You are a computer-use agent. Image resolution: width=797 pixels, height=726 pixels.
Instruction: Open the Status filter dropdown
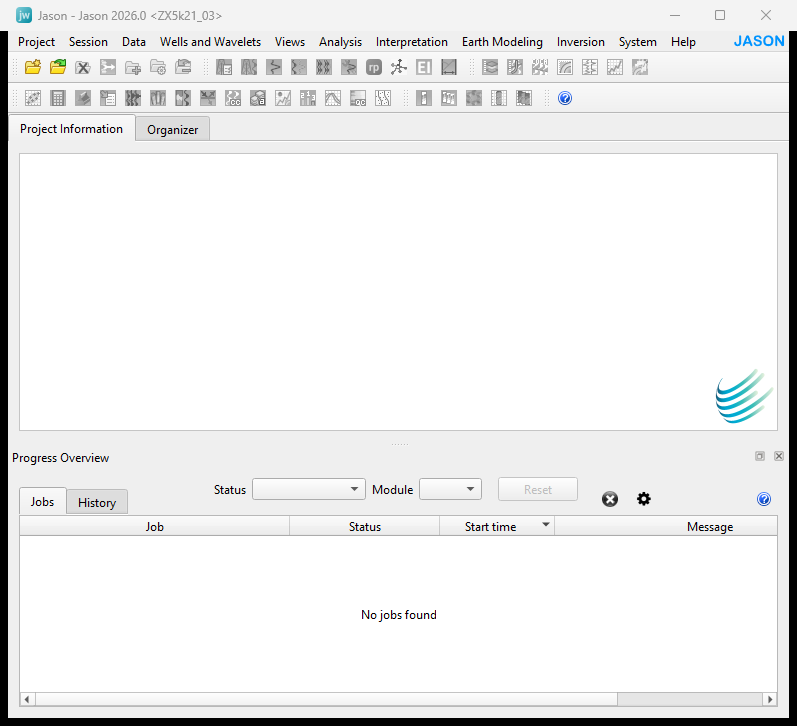[309, 489]
